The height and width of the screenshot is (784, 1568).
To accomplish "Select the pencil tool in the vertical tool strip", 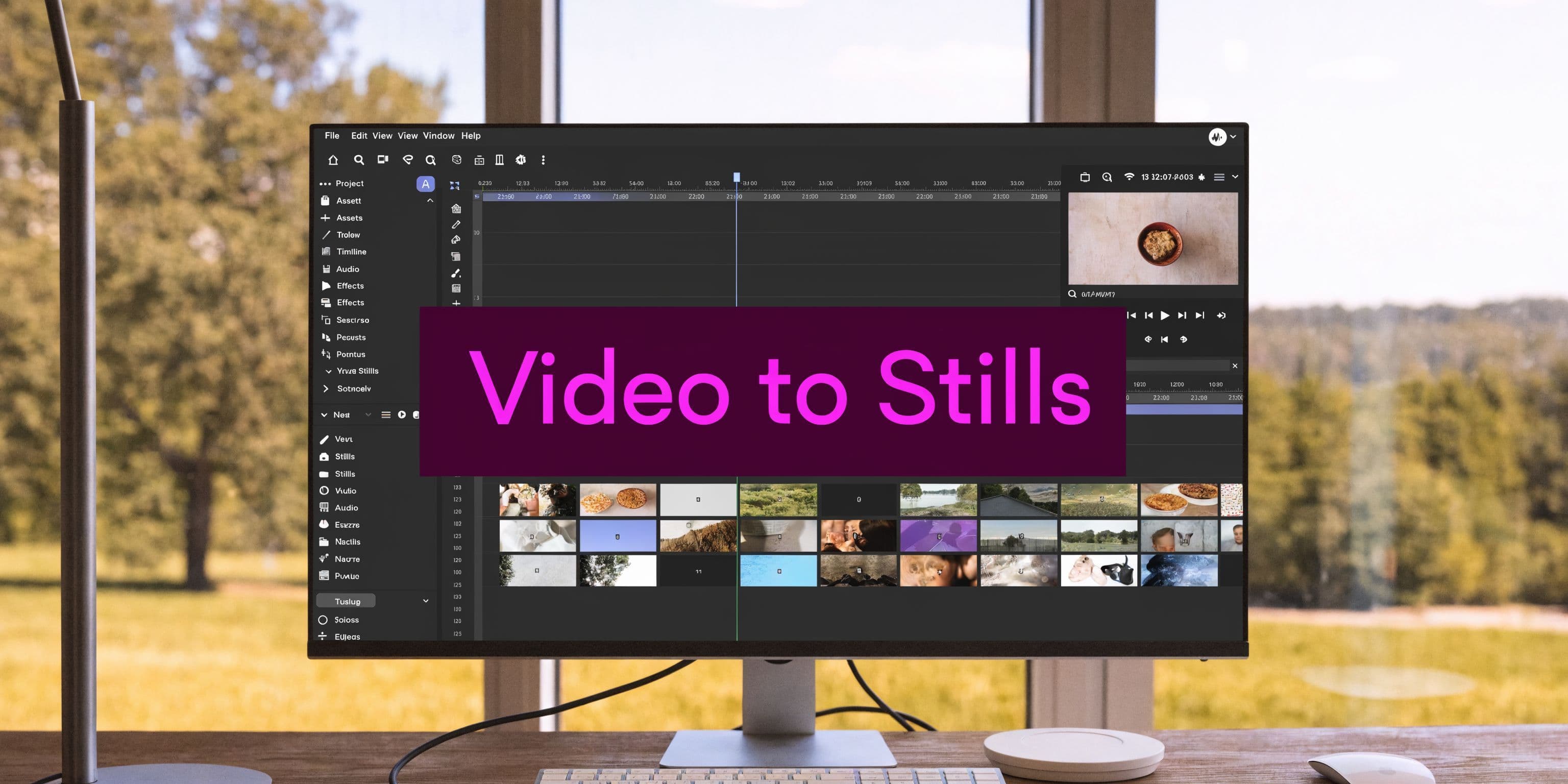I will (456, 225).
